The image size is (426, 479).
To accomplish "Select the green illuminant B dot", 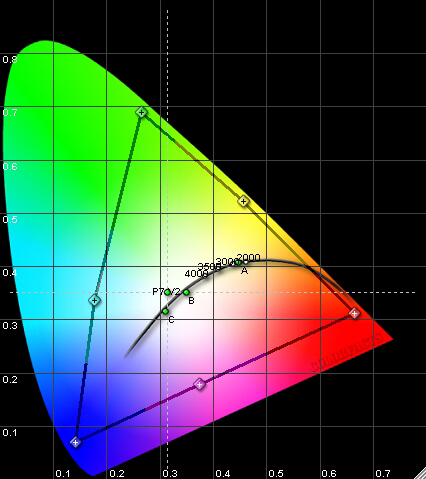I will pos(186,292).
